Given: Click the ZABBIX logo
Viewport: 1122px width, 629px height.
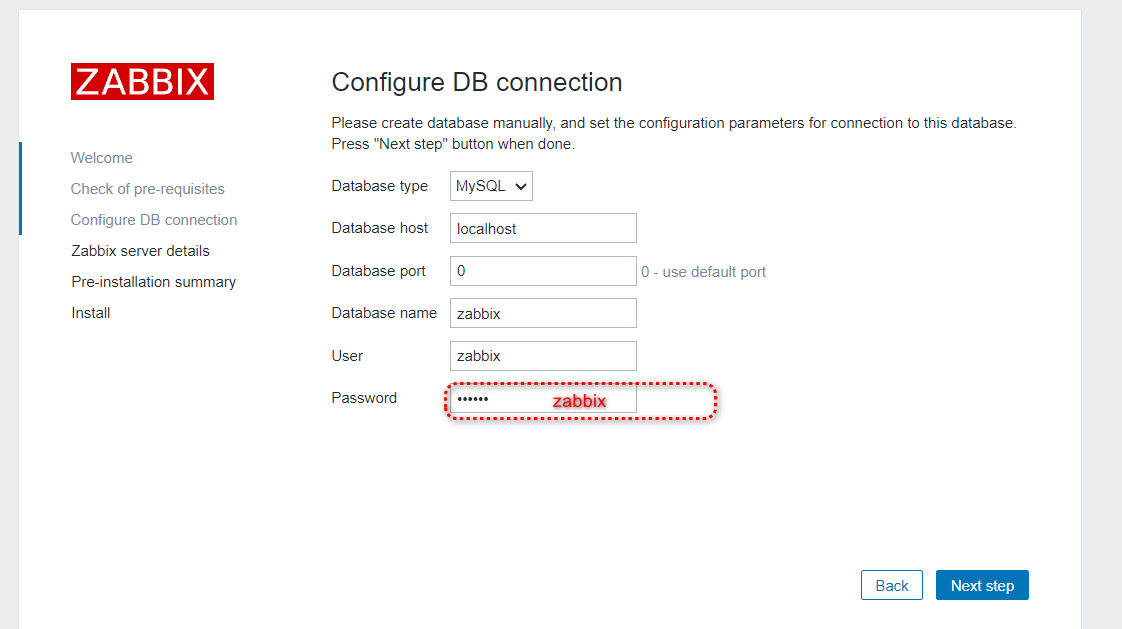Looking at the screenshot, I should tap(141, 81).
